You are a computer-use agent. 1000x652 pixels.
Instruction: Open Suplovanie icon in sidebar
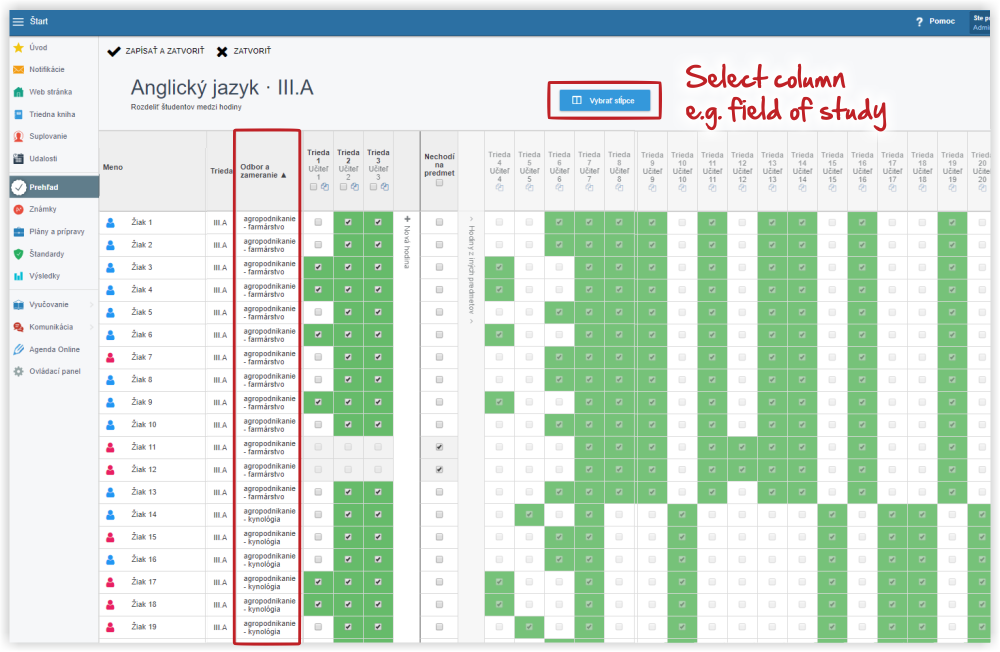pyautogui.click(x=18, y=137)
